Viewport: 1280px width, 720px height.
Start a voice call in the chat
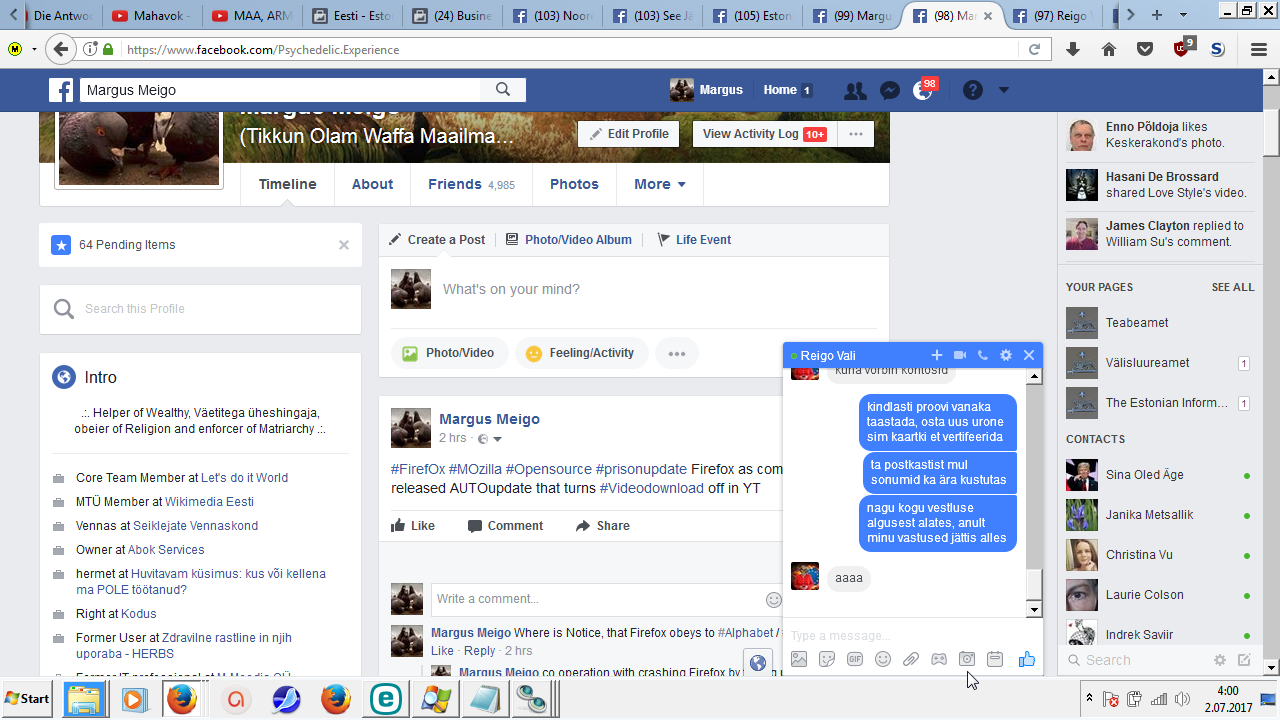point(983,355)
